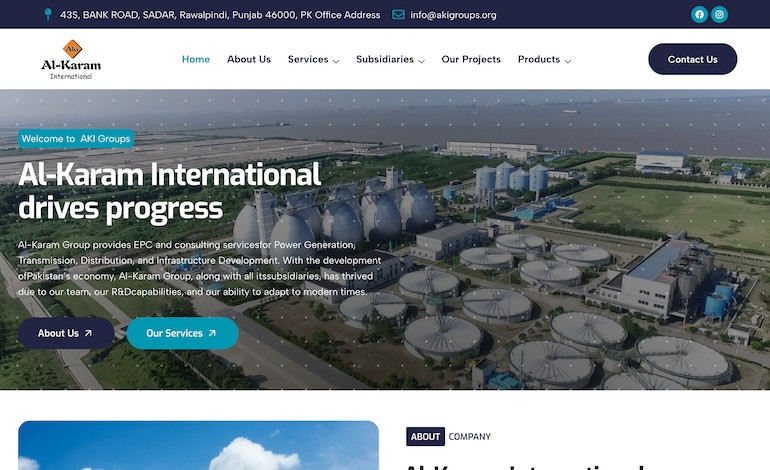This screenshot has width=770, height=470.
Task: Click the Our Services button
Action: click(183, 333)
